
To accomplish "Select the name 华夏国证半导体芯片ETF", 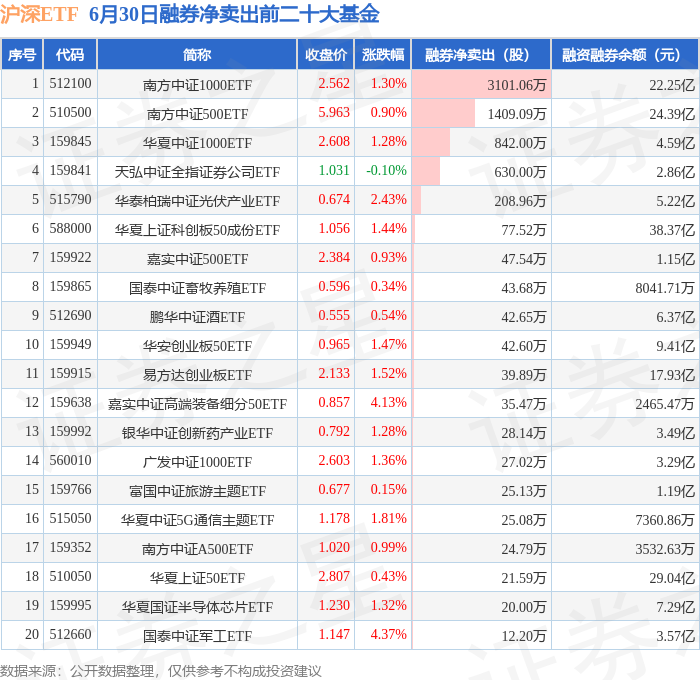I will pos(197,607).
